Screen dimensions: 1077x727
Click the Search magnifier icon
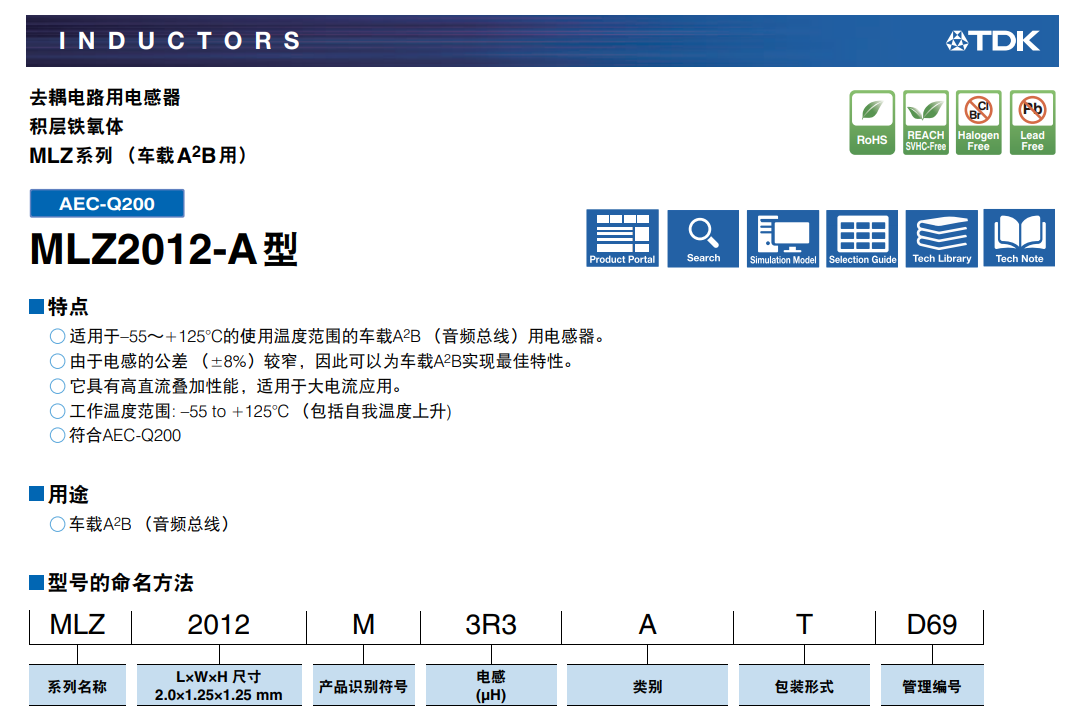coord(703,238)
